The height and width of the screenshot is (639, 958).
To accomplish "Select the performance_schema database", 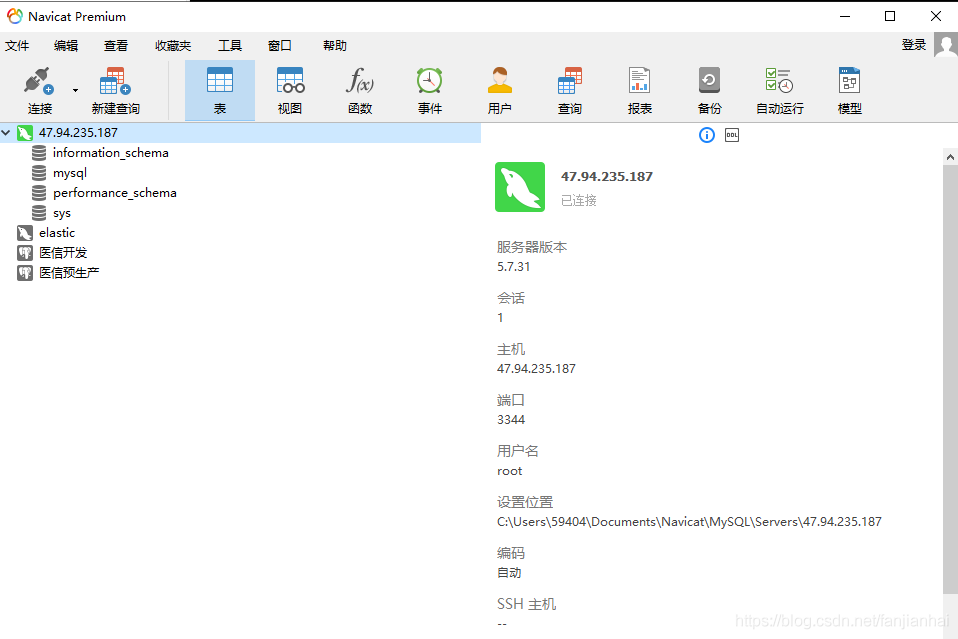I will (x=113, y=192).
